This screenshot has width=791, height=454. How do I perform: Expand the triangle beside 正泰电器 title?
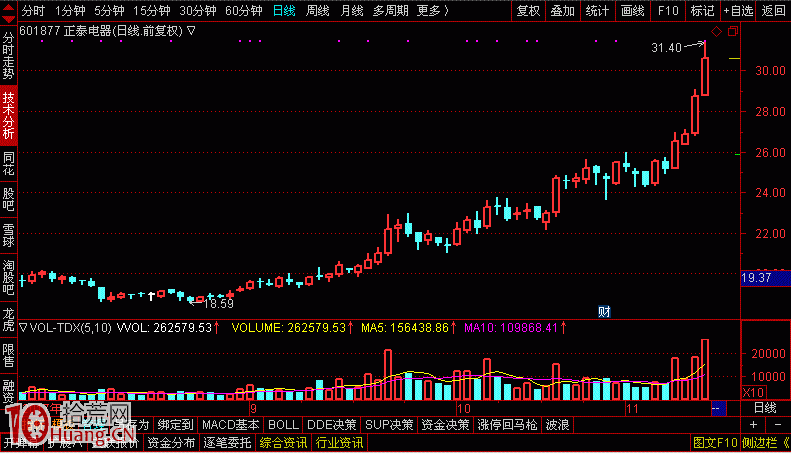pos(191,31)
